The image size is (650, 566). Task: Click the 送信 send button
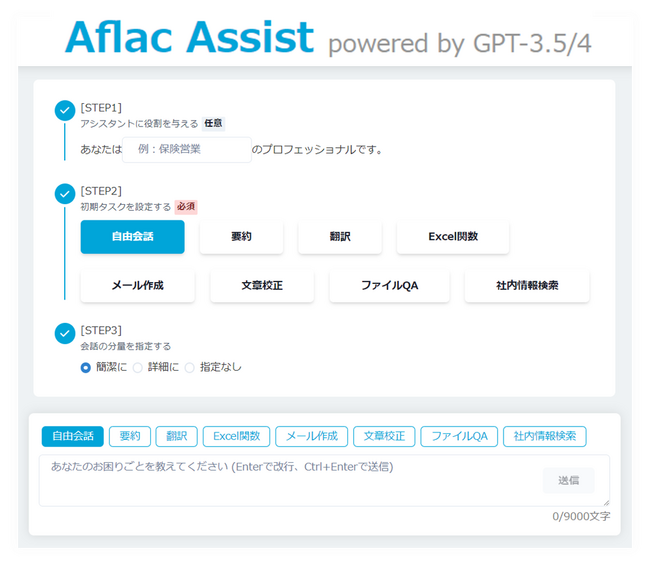tap(568, 481)
